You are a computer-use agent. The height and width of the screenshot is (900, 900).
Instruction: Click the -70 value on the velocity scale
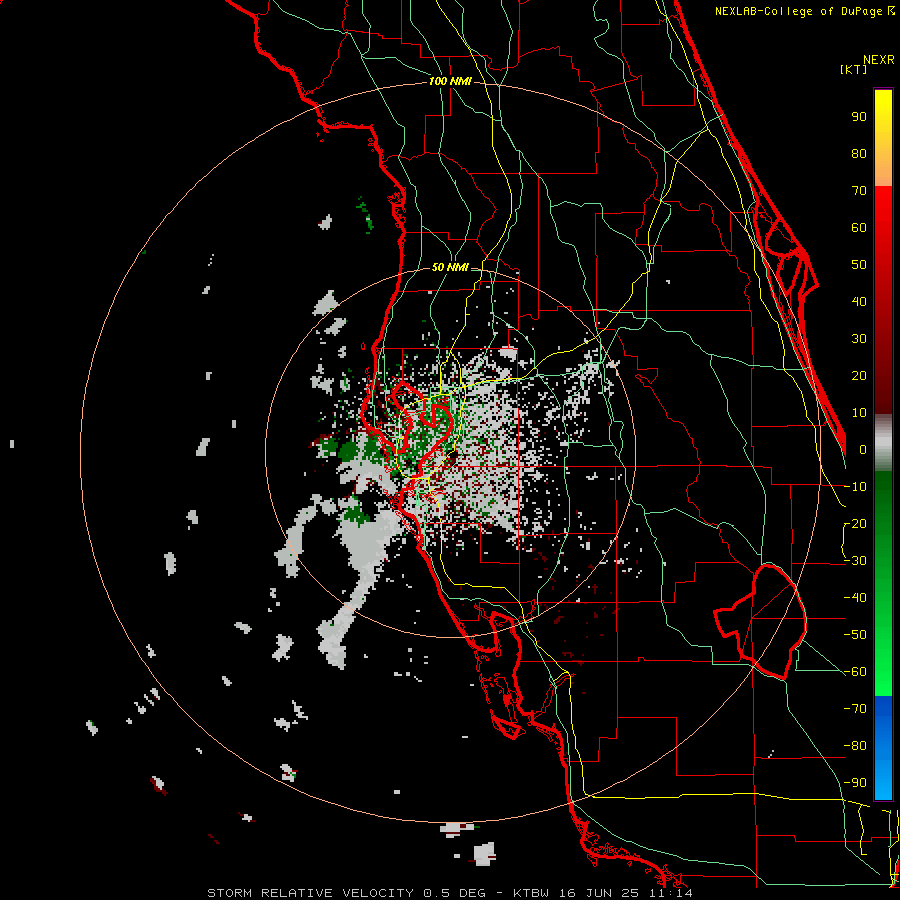pos(855,709)
